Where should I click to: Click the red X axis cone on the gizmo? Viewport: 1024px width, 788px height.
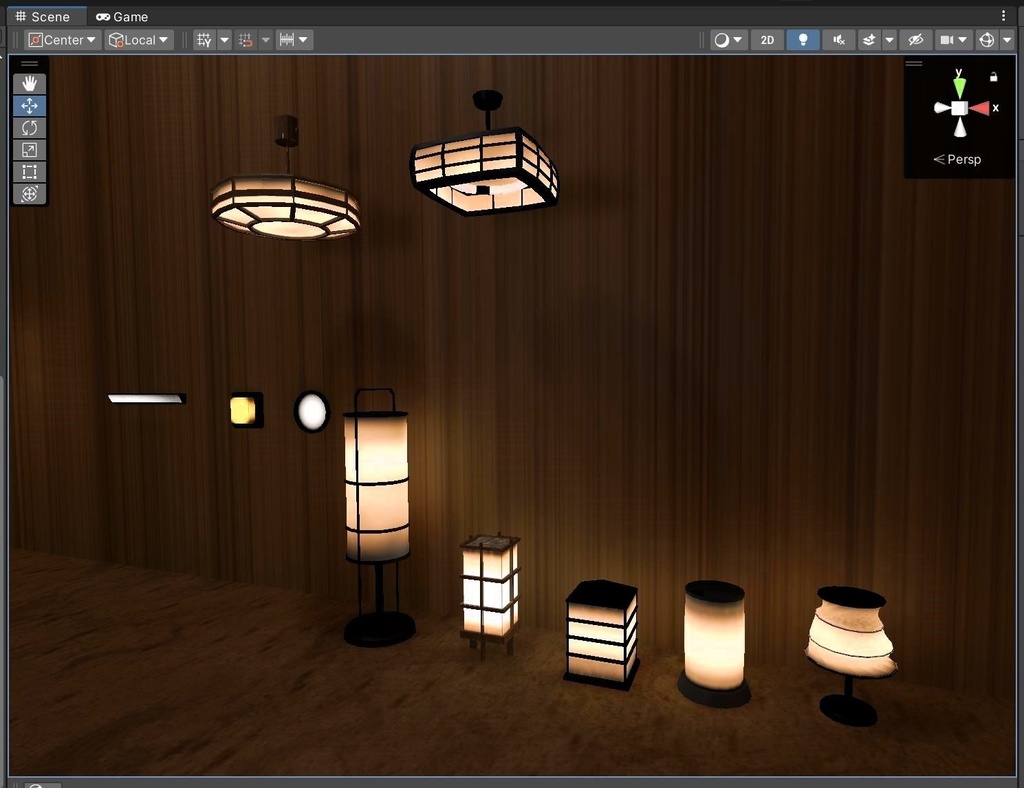(x=980, y=108)
